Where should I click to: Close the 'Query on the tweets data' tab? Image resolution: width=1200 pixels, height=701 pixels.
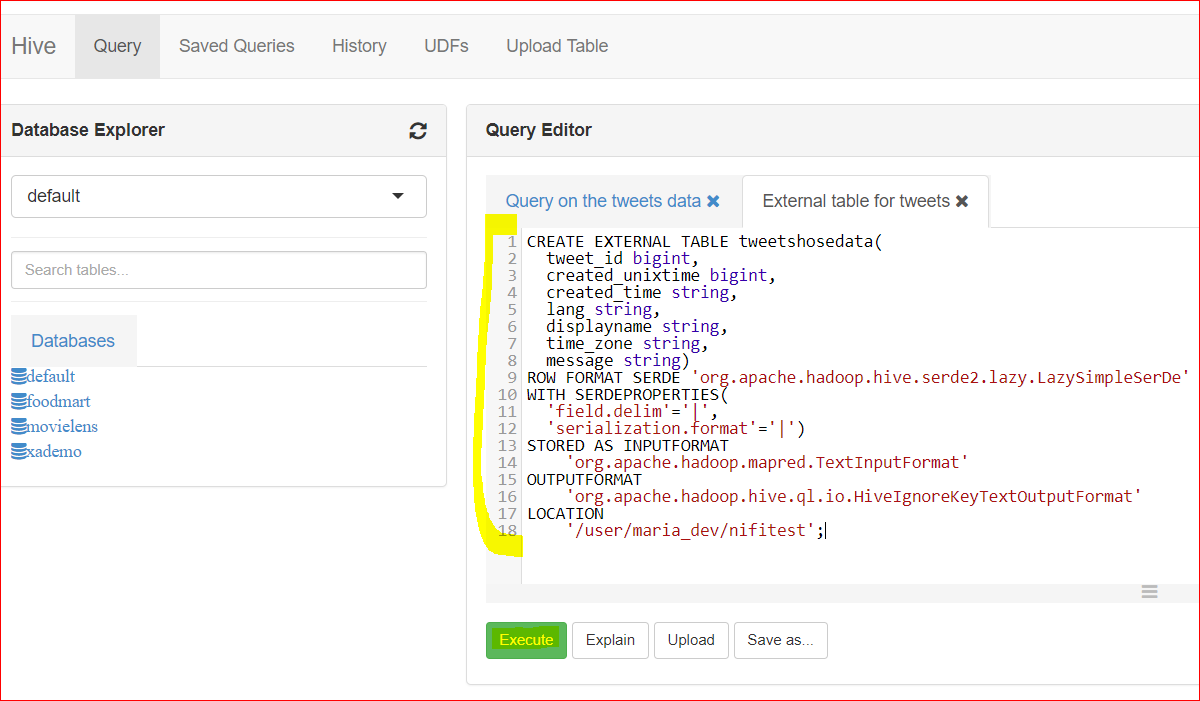point(713,201)
